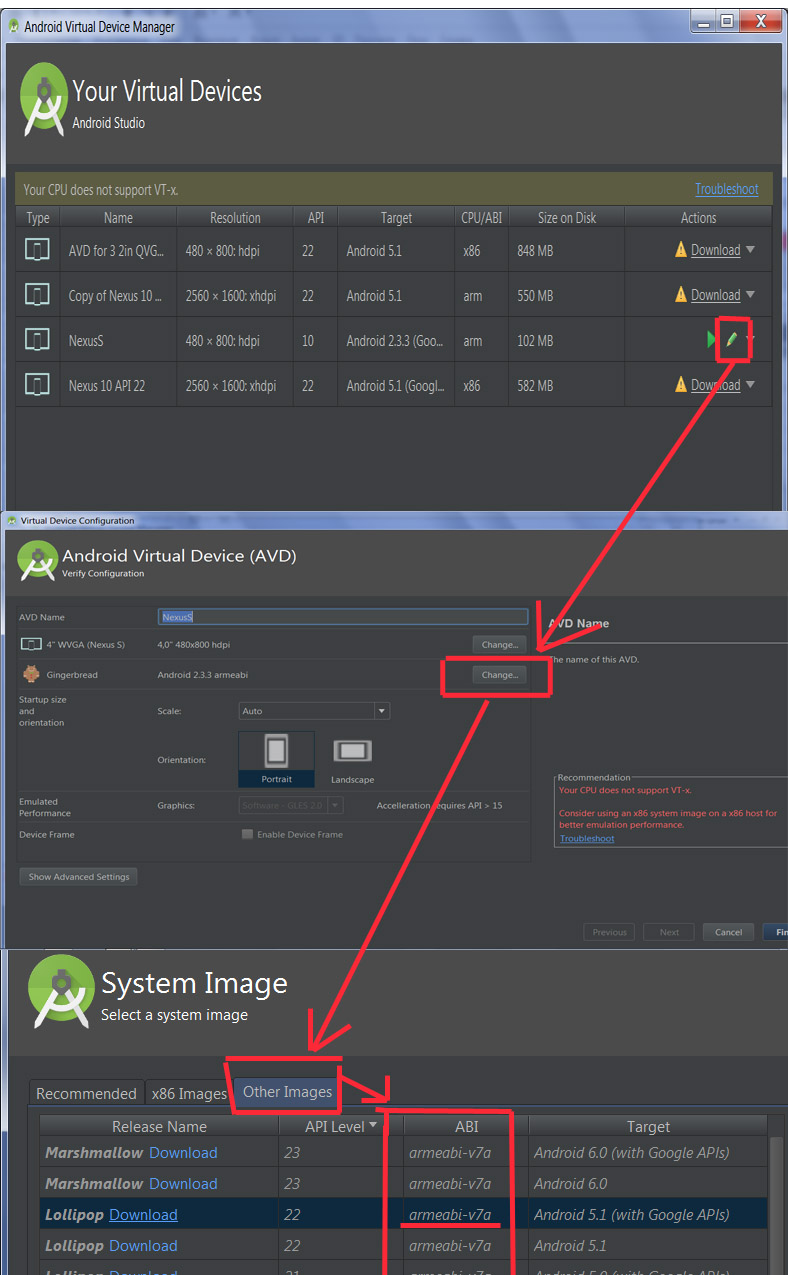The height and width of the screenshot is (1275, 788).
Task: Click Change button for Gingerbread system image
Action: point(499,675)
